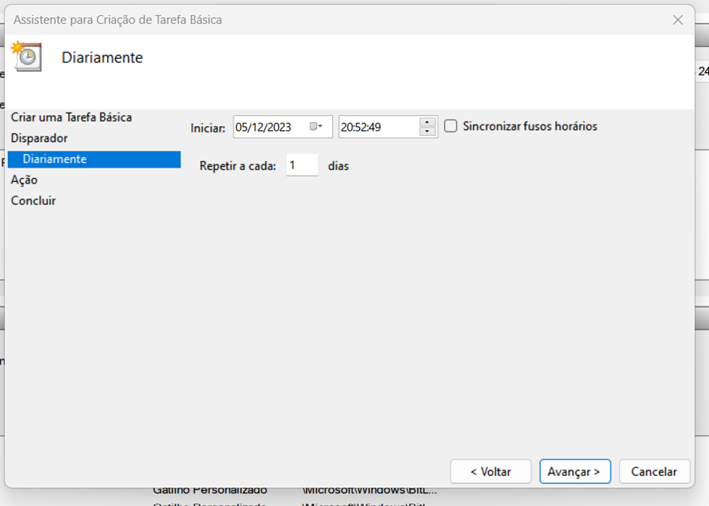This screenshot has height=506, width=709.
Task: Select Criar uma Tarefa Básica step
Action: coord(71,117)
